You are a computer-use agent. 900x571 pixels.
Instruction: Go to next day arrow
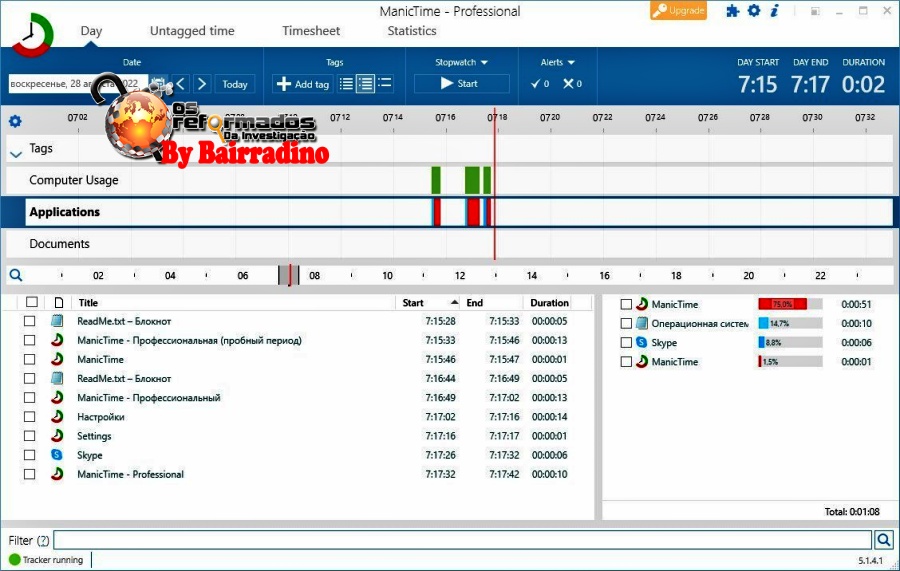201,84
